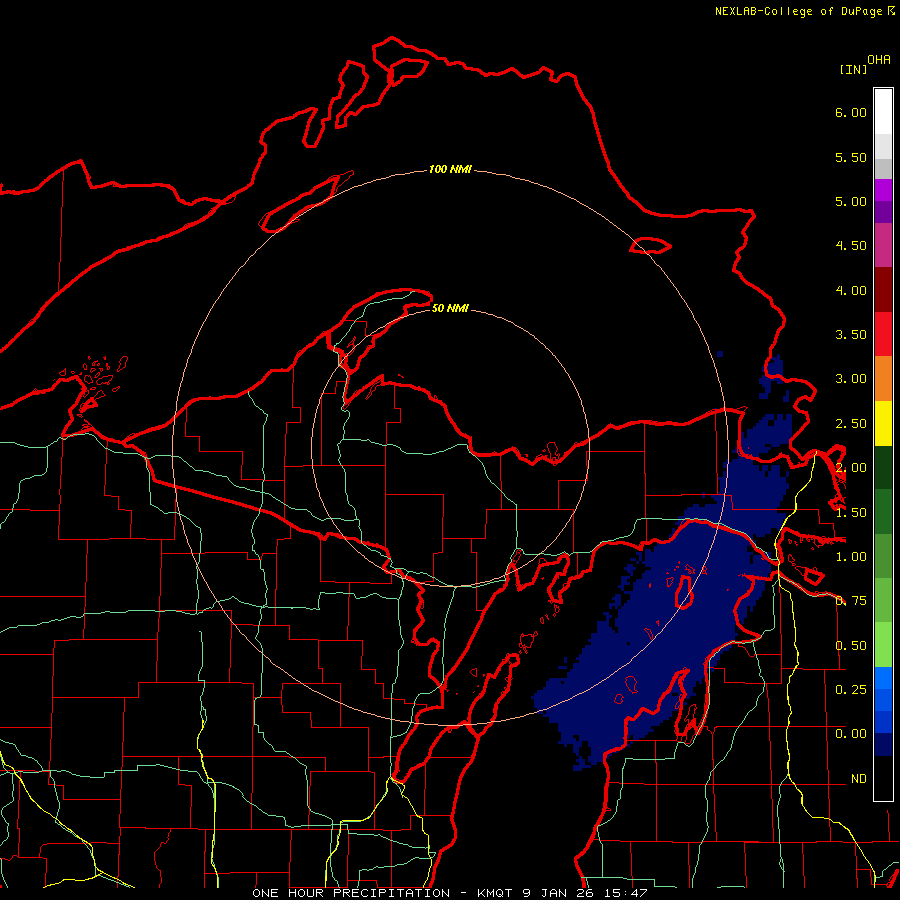This screenshot has width=900, height=900.
Task: Click the 4.50 legend value
Action: click(x=851, y=246)
